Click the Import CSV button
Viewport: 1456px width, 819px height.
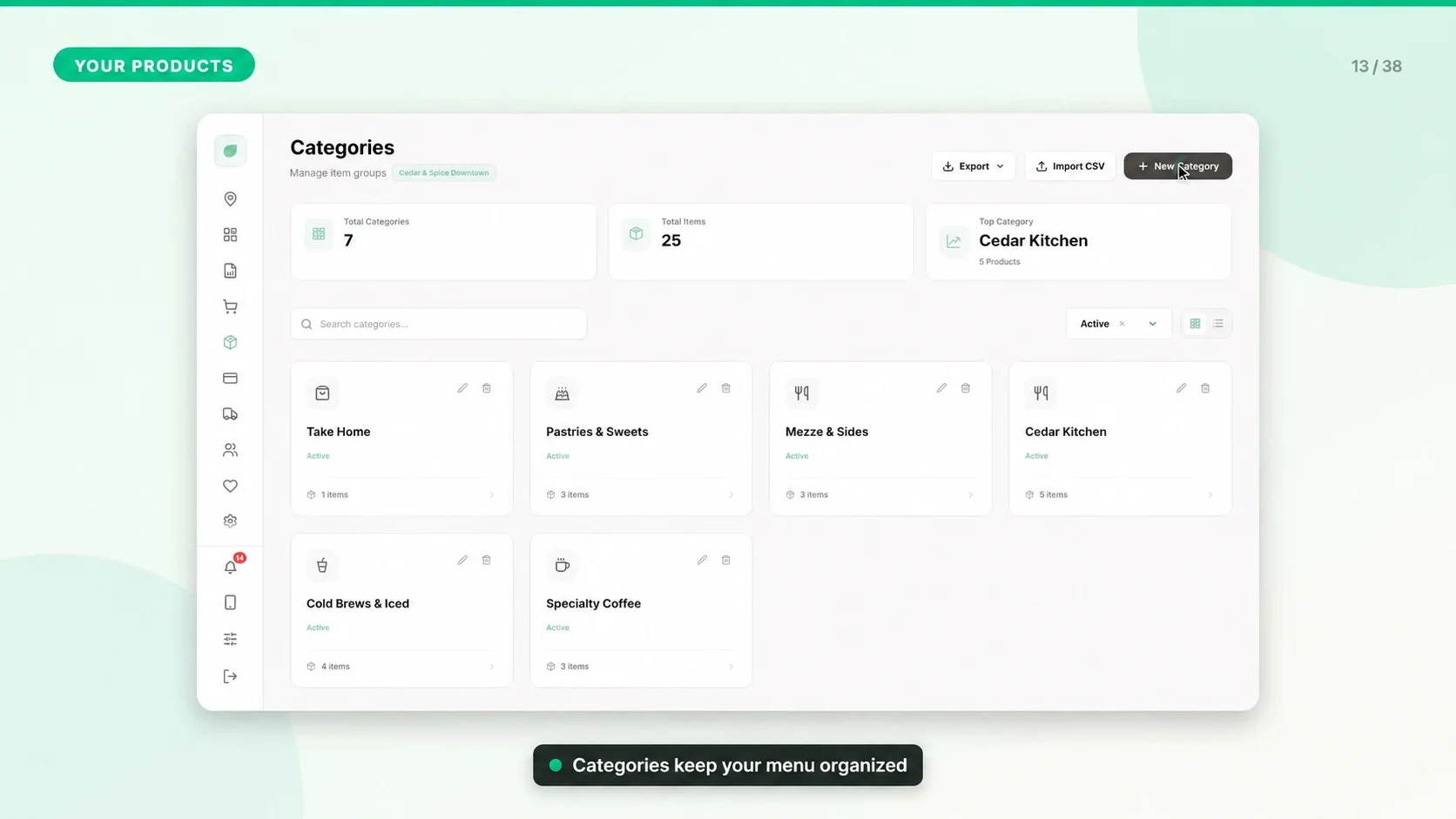[x=1070, y=166]
